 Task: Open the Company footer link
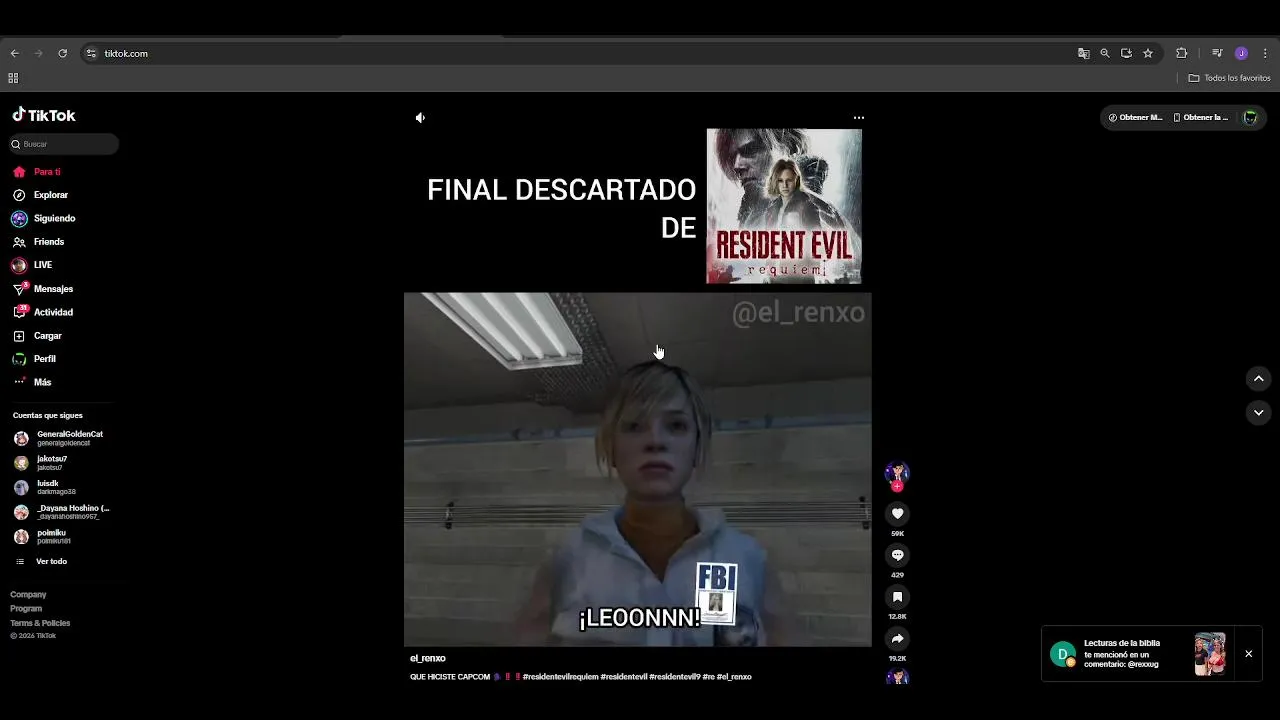coord(28,595)
